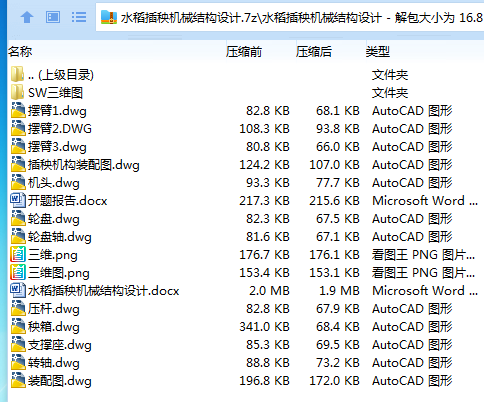Viewport: 484px width, 402px height.
Task: Select the SW三维图 folder name
Action: 55,93
